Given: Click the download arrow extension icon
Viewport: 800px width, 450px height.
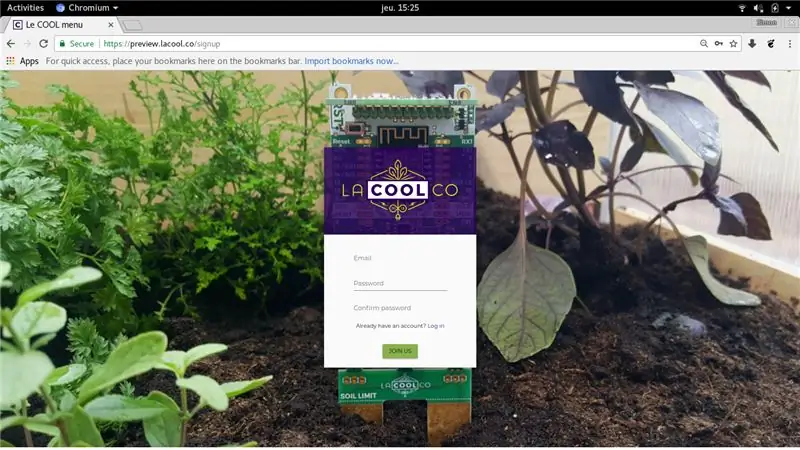Looking at the screenshot, I should coord(752,44).
